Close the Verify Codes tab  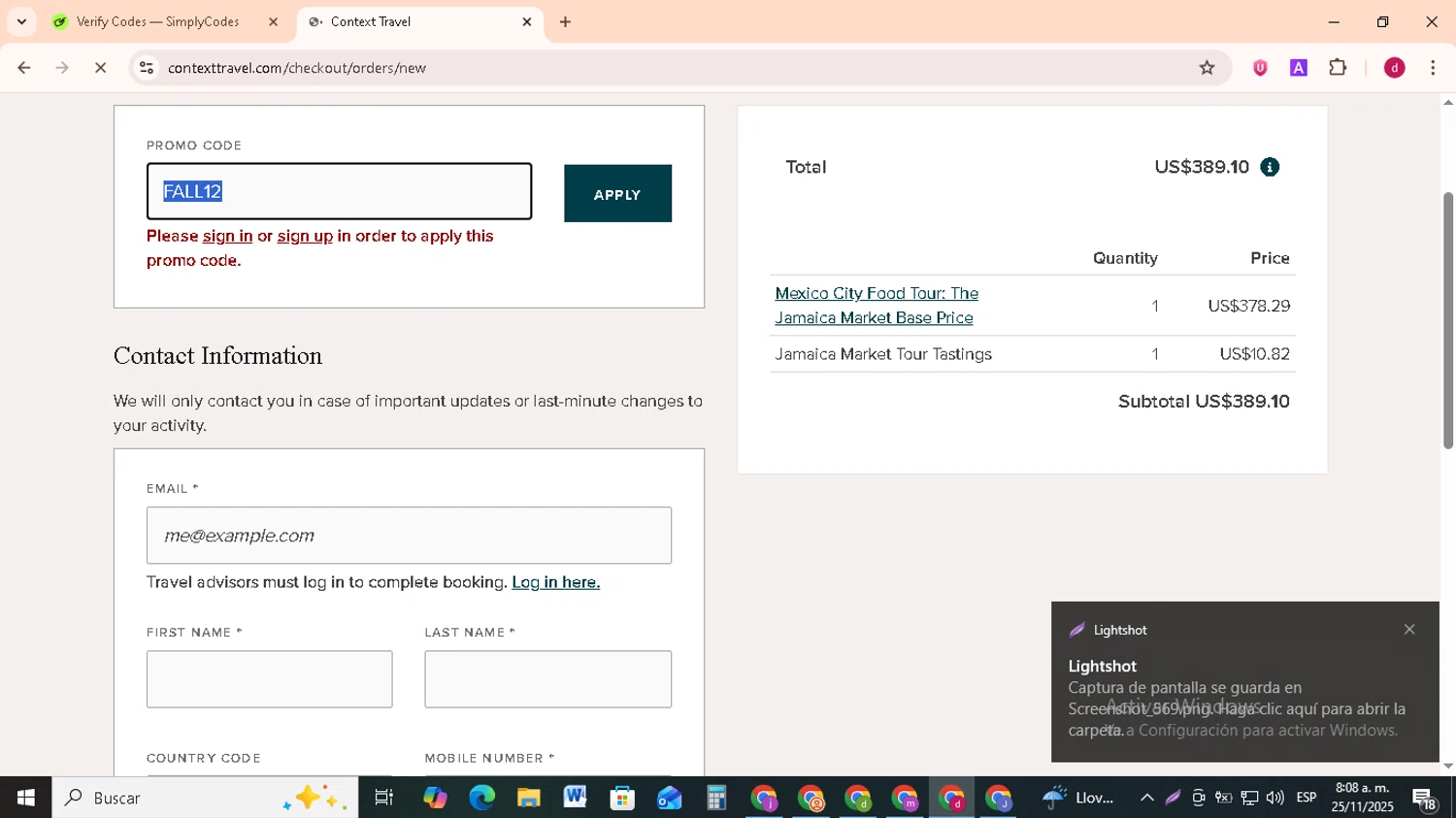coord(273,21)
